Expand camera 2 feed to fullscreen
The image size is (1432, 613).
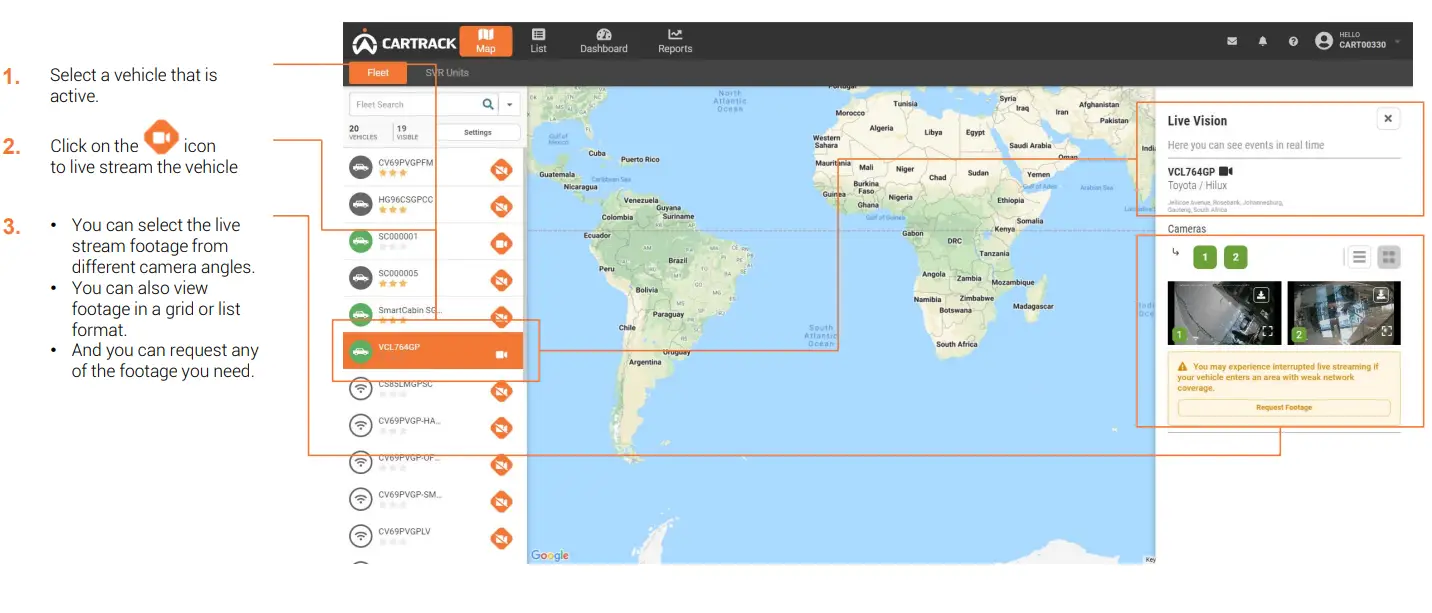1387,332
